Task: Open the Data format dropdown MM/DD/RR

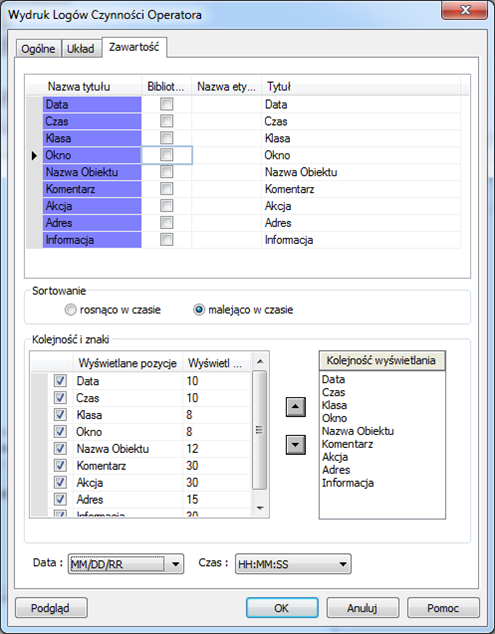Action: click(x=126, y=564)
